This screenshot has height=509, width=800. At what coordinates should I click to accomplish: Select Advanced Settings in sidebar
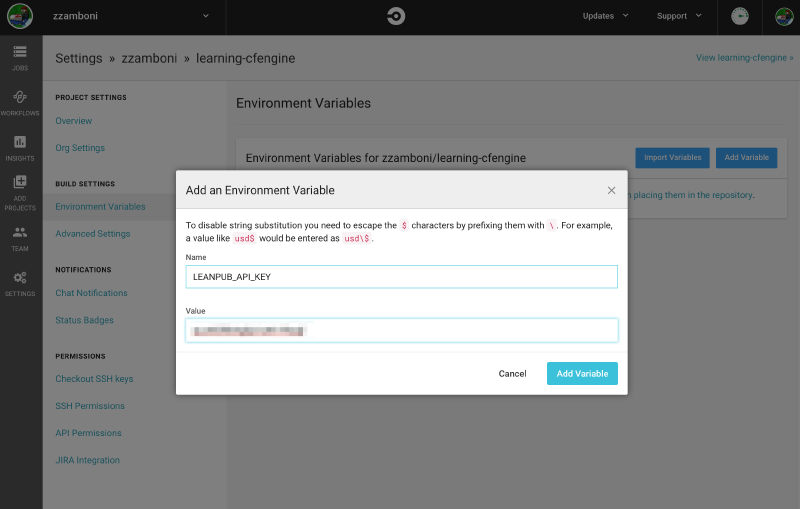pos(93,234)
